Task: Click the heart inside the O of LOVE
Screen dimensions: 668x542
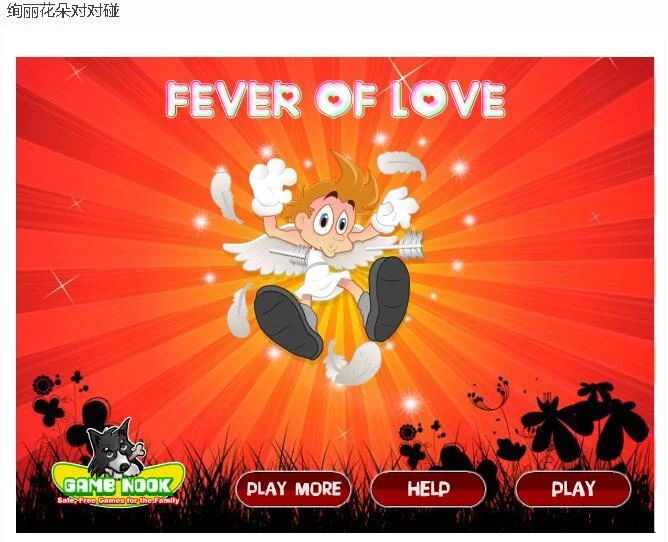Action: coord(429,100)
